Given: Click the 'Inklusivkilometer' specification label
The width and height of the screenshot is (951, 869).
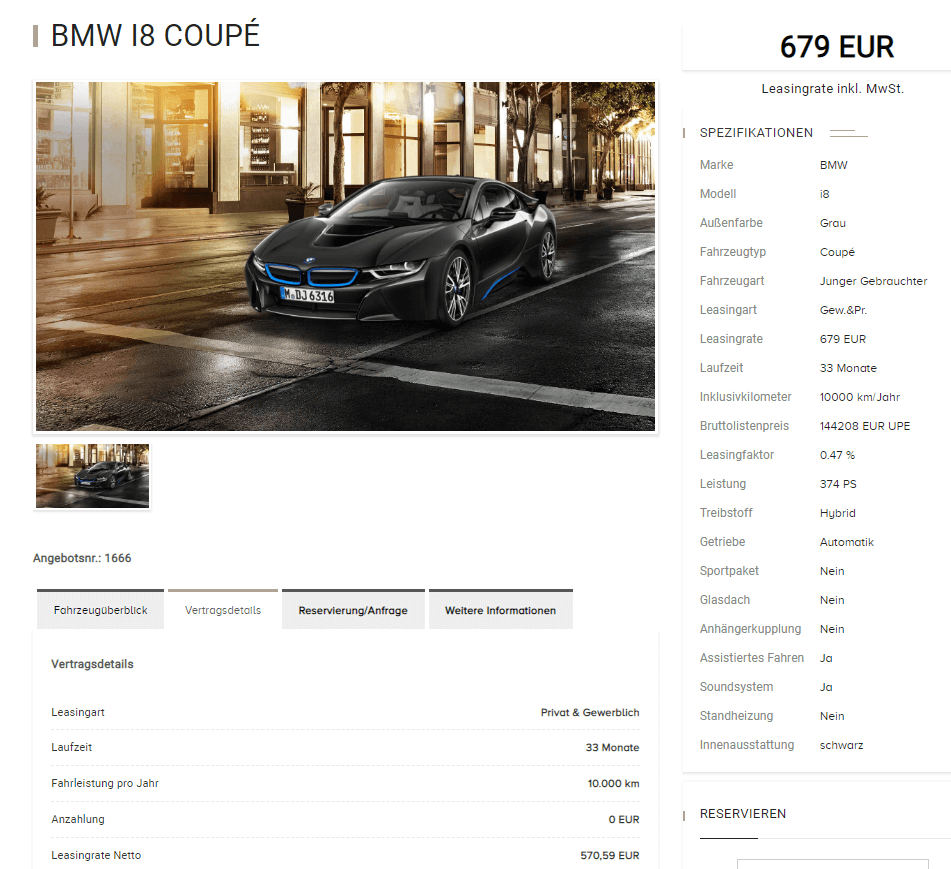Looking at the screenshot, I should click(745, 397).
